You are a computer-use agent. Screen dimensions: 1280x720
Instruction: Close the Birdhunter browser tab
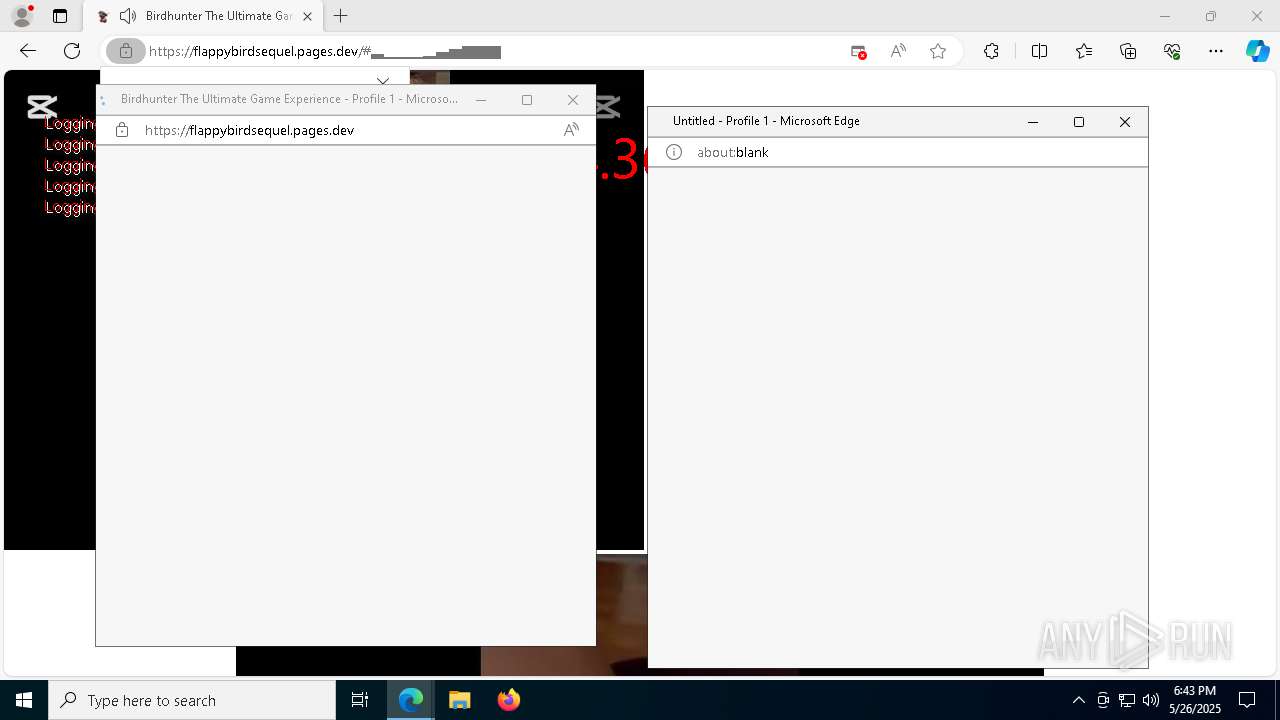click(x=307, y=16)
